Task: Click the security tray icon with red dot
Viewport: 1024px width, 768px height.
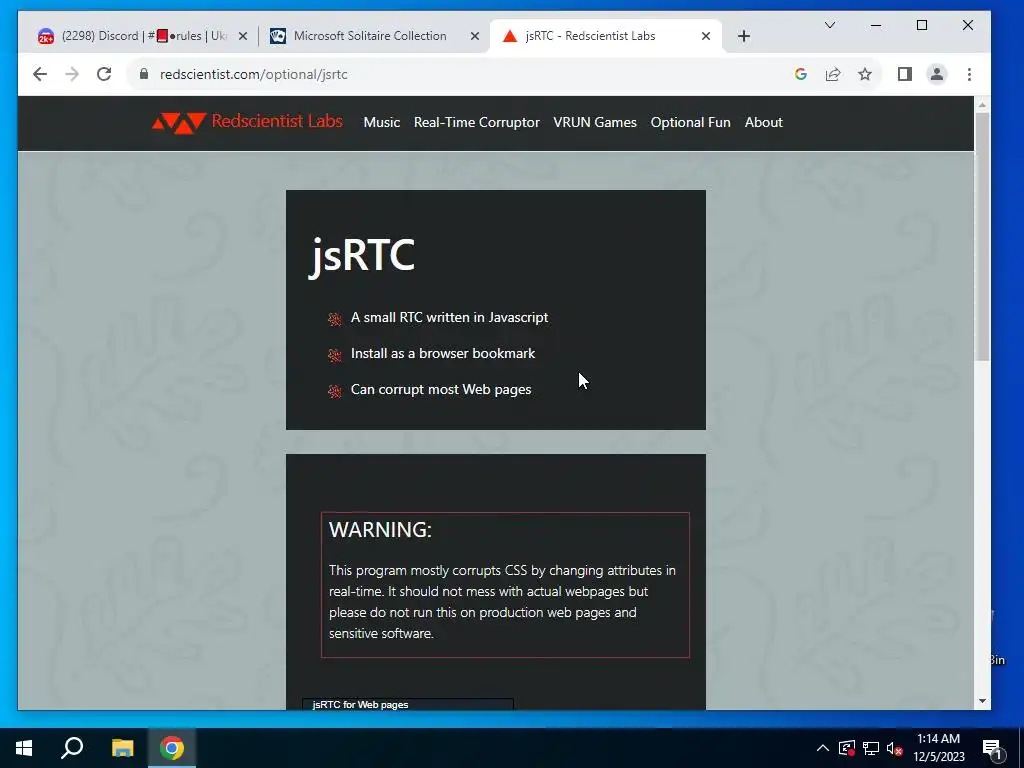Action: 847,748
